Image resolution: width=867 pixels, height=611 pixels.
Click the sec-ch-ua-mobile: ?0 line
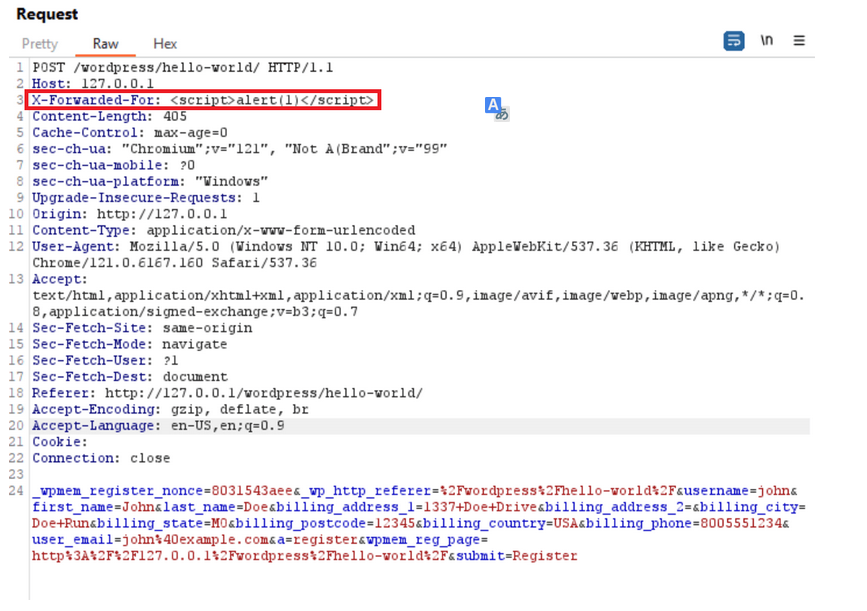pos(113,165)
